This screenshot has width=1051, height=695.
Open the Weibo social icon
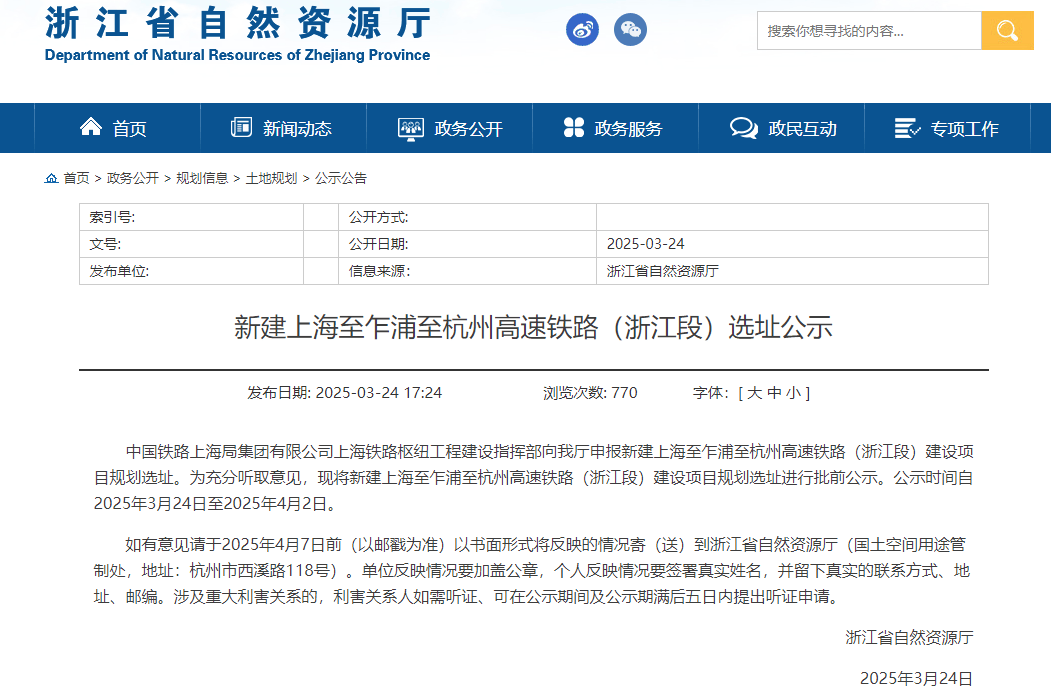pos(582,30)
